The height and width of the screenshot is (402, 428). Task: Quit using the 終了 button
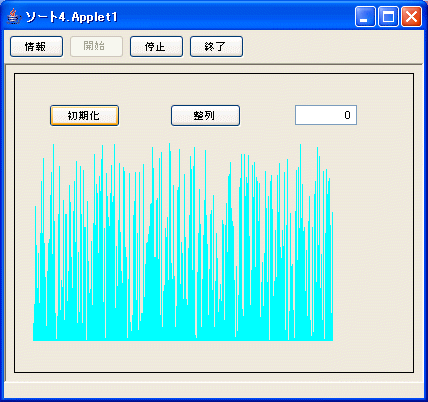coord(216,46)
